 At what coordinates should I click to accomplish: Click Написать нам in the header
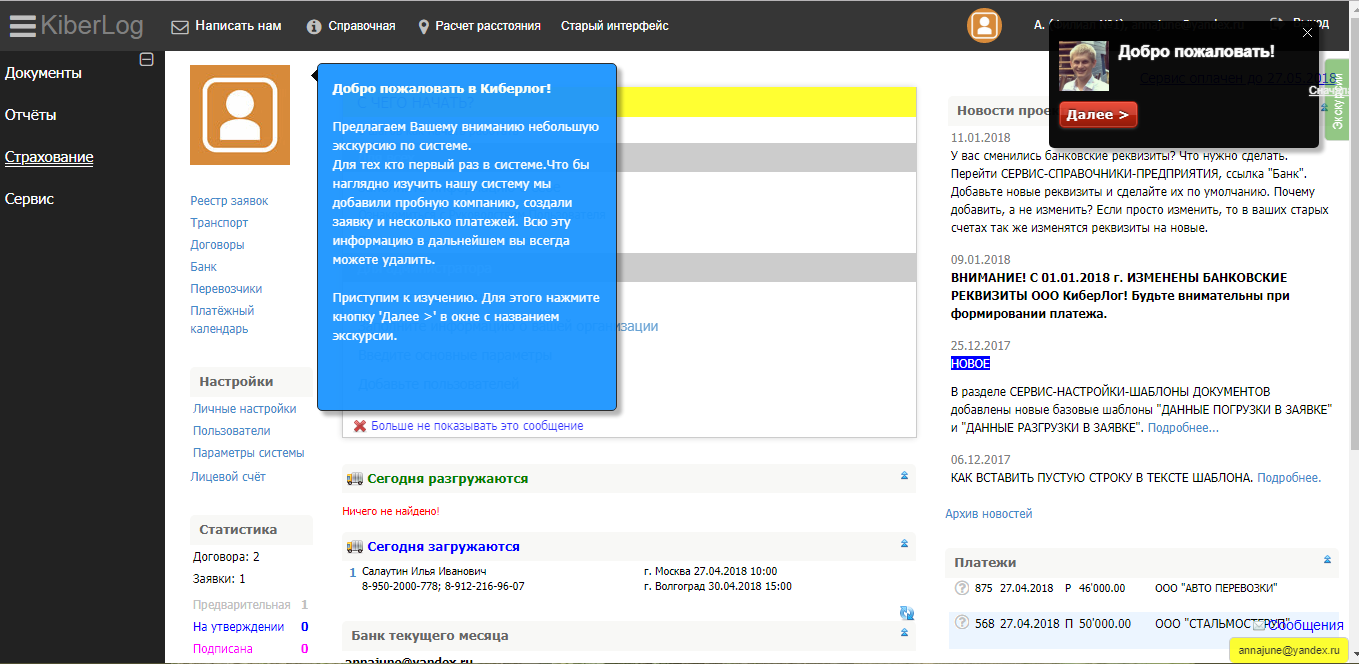tap(238, 26)
